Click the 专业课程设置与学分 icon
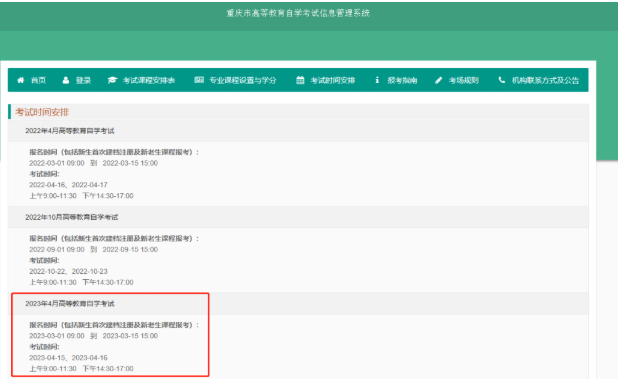The width and height of the screenshot is (618, 388). pyautogui.click(x=199, y=80)
